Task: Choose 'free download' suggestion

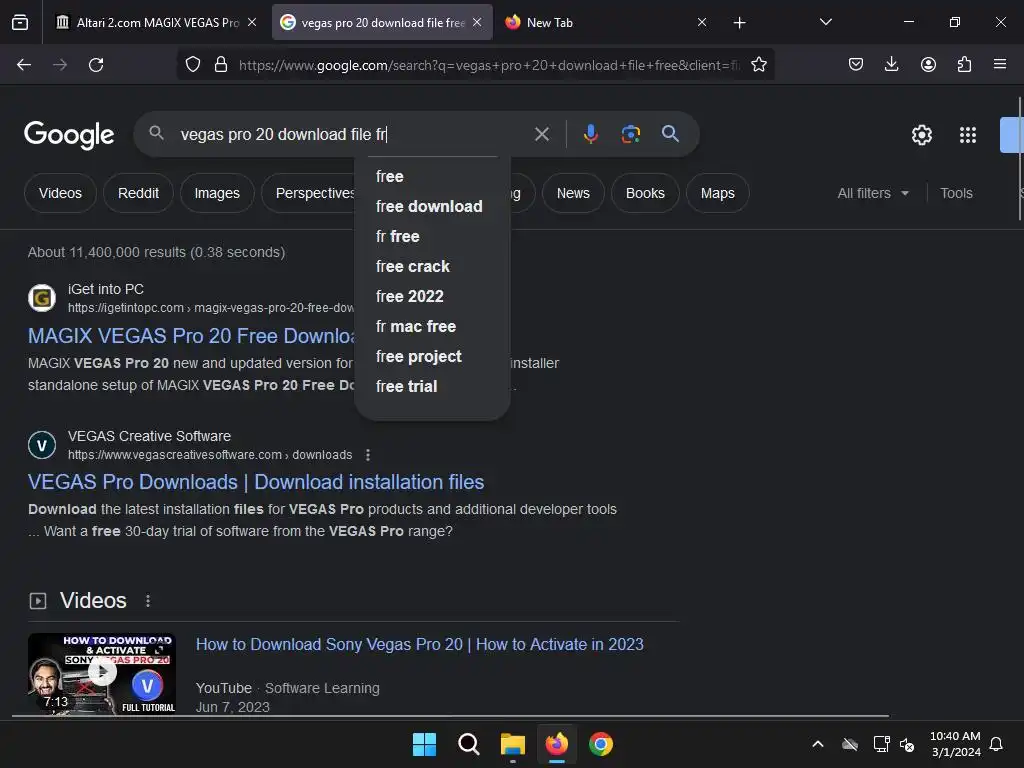Action: [432, 206]
